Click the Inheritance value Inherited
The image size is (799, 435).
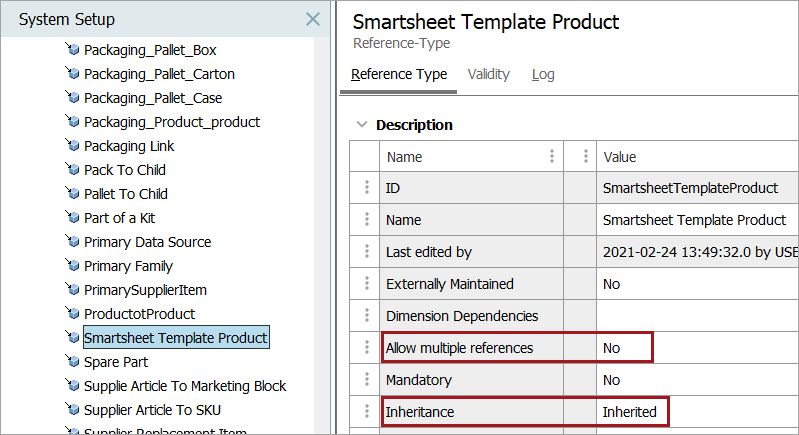tap(629, 411)
